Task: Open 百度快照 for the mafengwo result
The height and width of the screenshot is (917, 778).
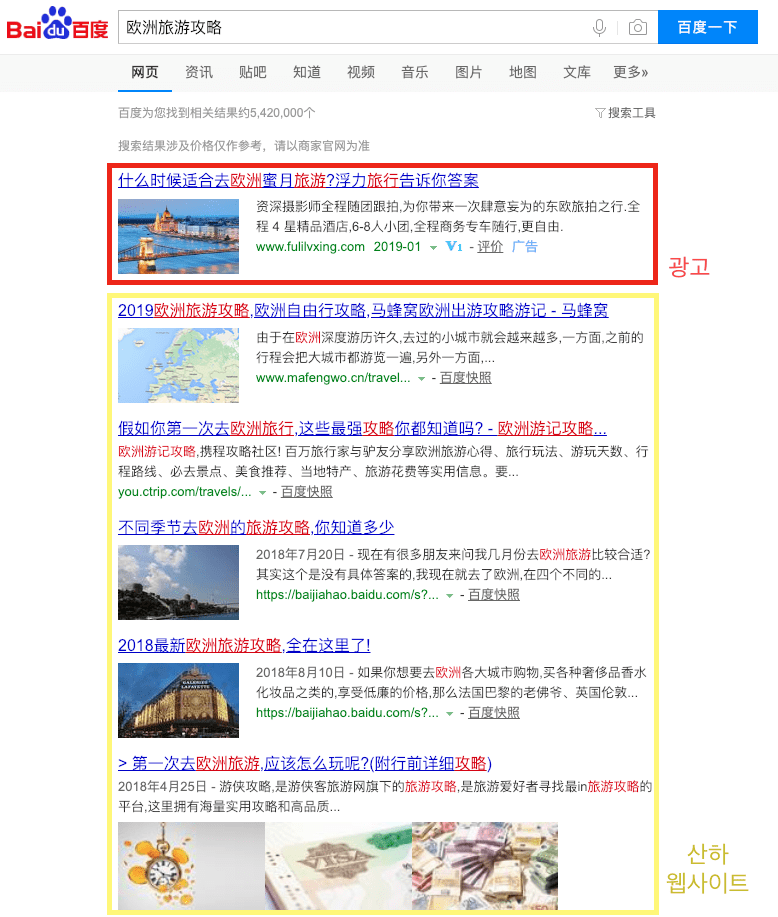Action: 466,378
